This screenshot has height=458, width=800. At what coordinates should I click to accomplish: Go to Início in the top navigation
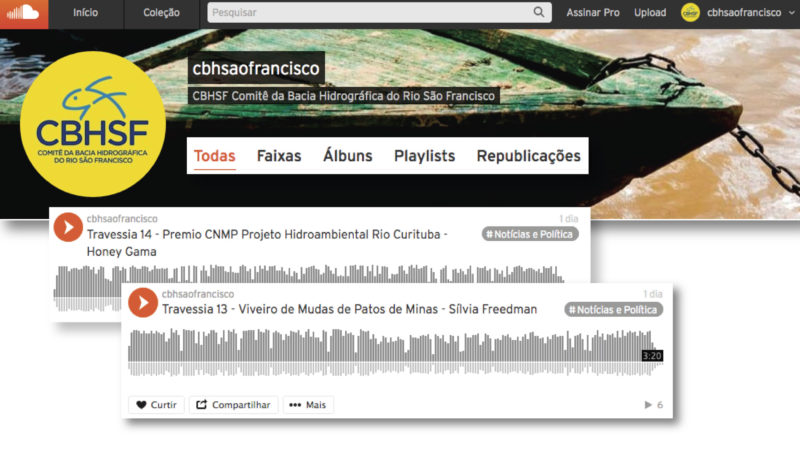point(86,13)
